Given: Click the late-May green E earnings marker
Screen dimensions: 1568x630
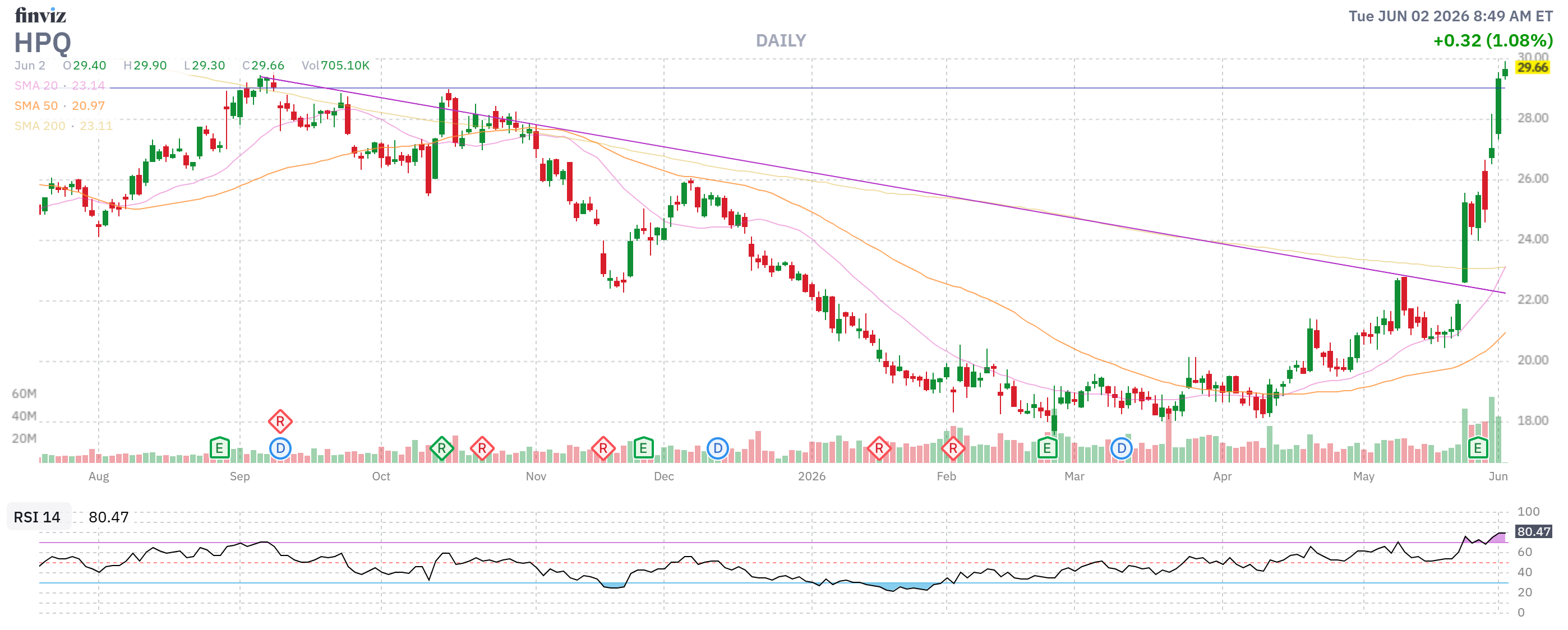Looking at the screenshot, I should click(1478, 449).
